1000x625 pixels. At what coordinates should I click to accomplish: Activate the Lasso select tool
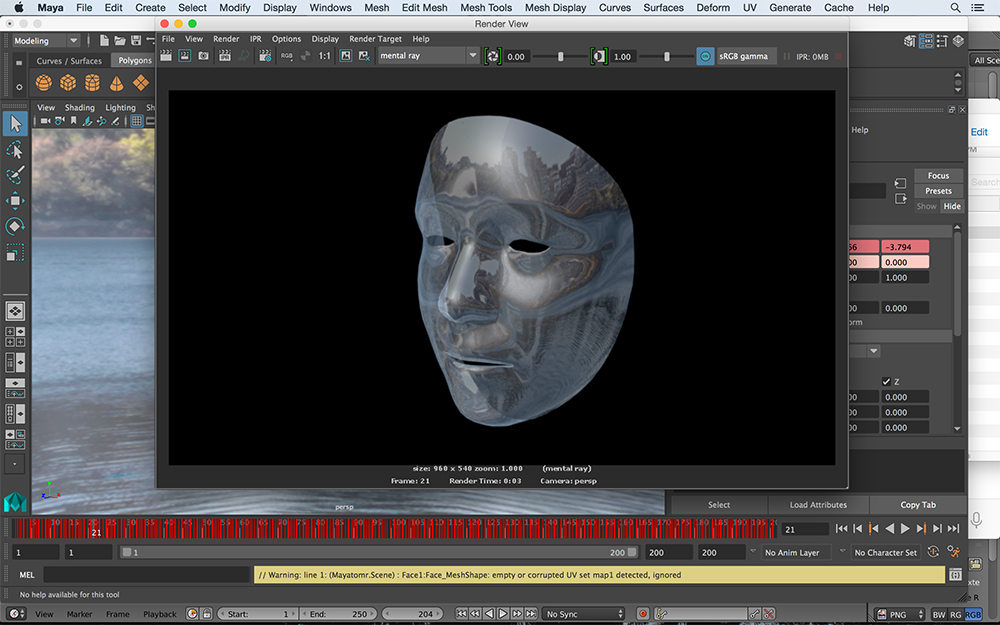coord(15,150)
